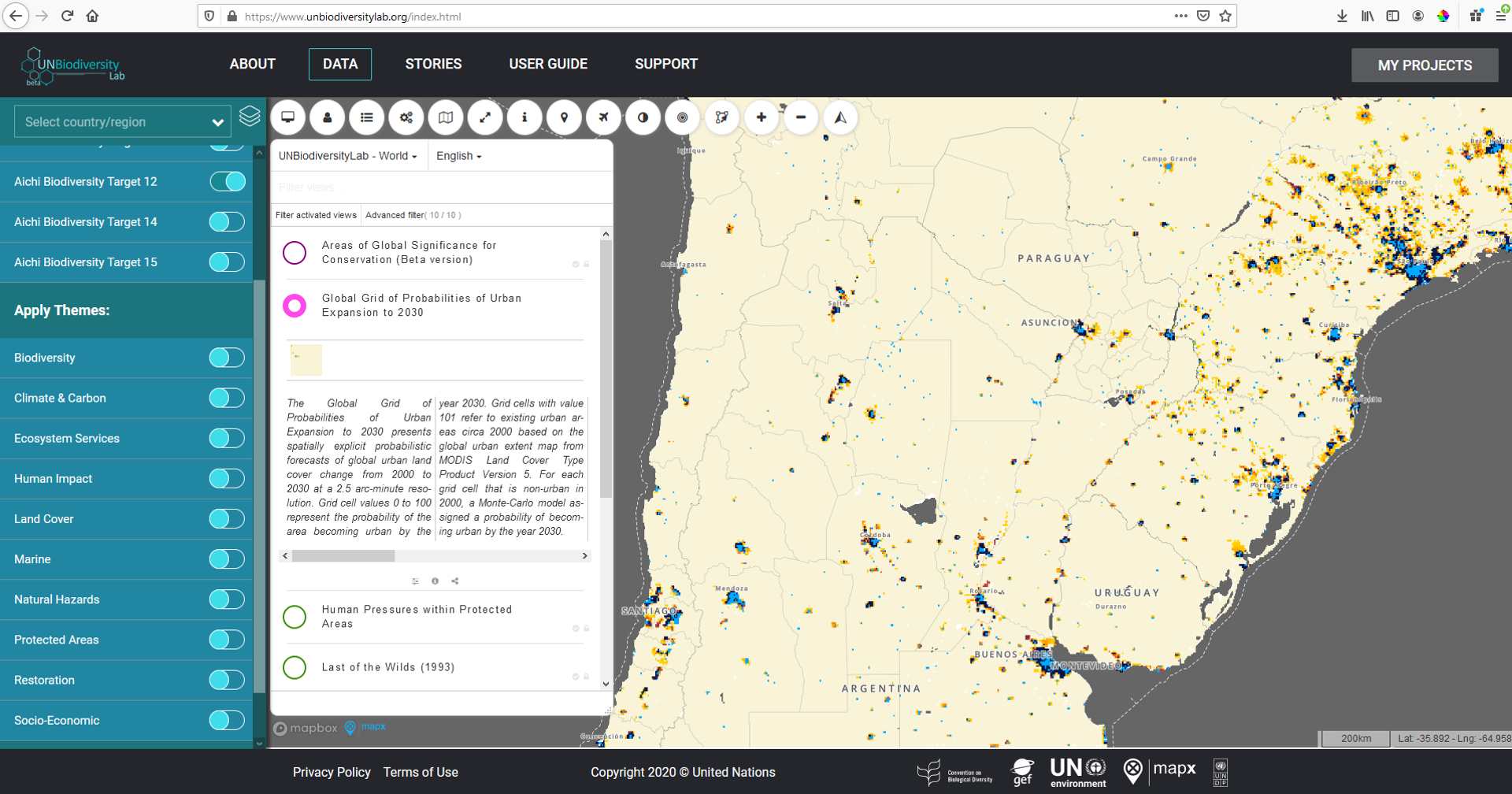1512x794 pixels.
Task: Open Firefox library icon
Action: tap(1367, 16)
